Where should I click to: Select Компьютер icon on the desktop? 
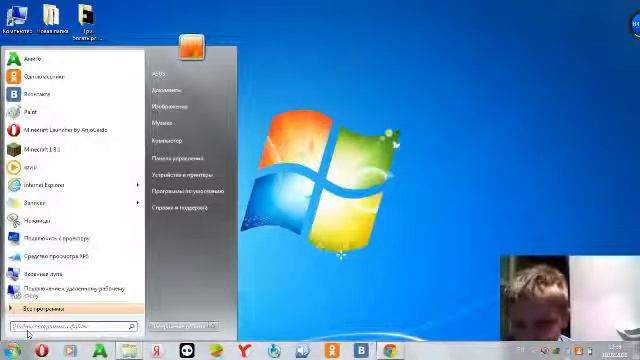pyautogui.click(x=17, y=19)
